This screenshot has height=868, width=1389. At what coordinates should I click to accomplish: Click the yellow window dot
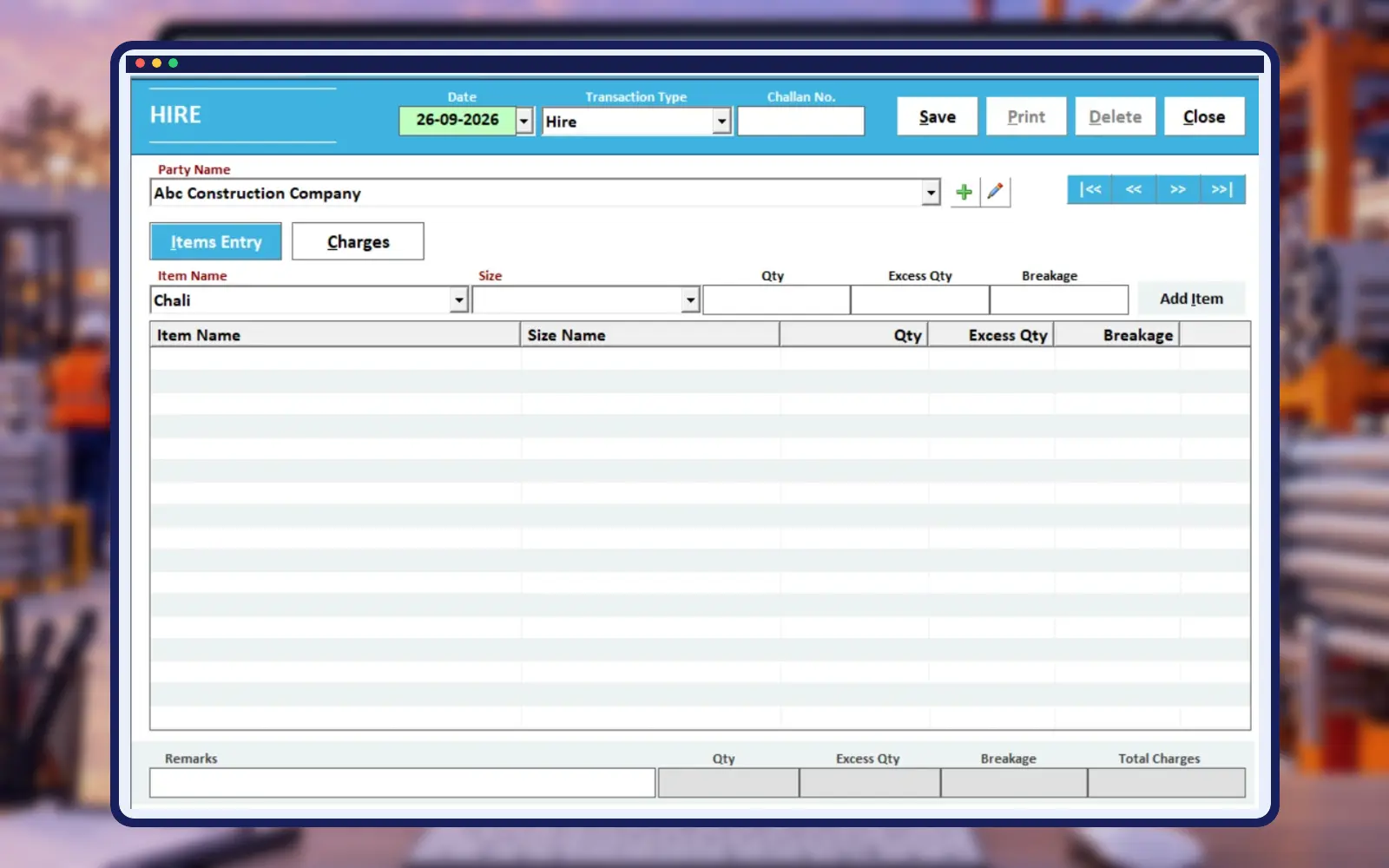click(x=156, y=63)
